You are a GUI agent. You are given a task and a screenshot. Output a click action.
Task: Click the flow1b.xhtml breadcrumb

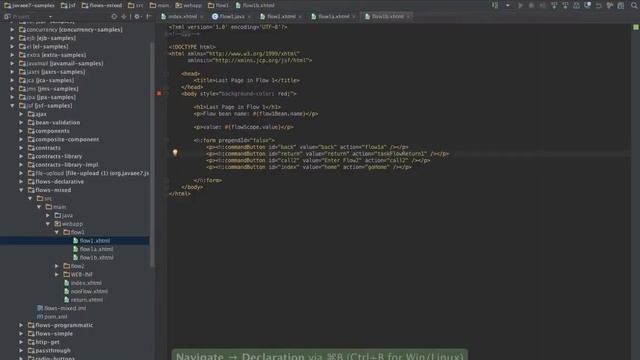pyautogui.click(x=255, y=5)
